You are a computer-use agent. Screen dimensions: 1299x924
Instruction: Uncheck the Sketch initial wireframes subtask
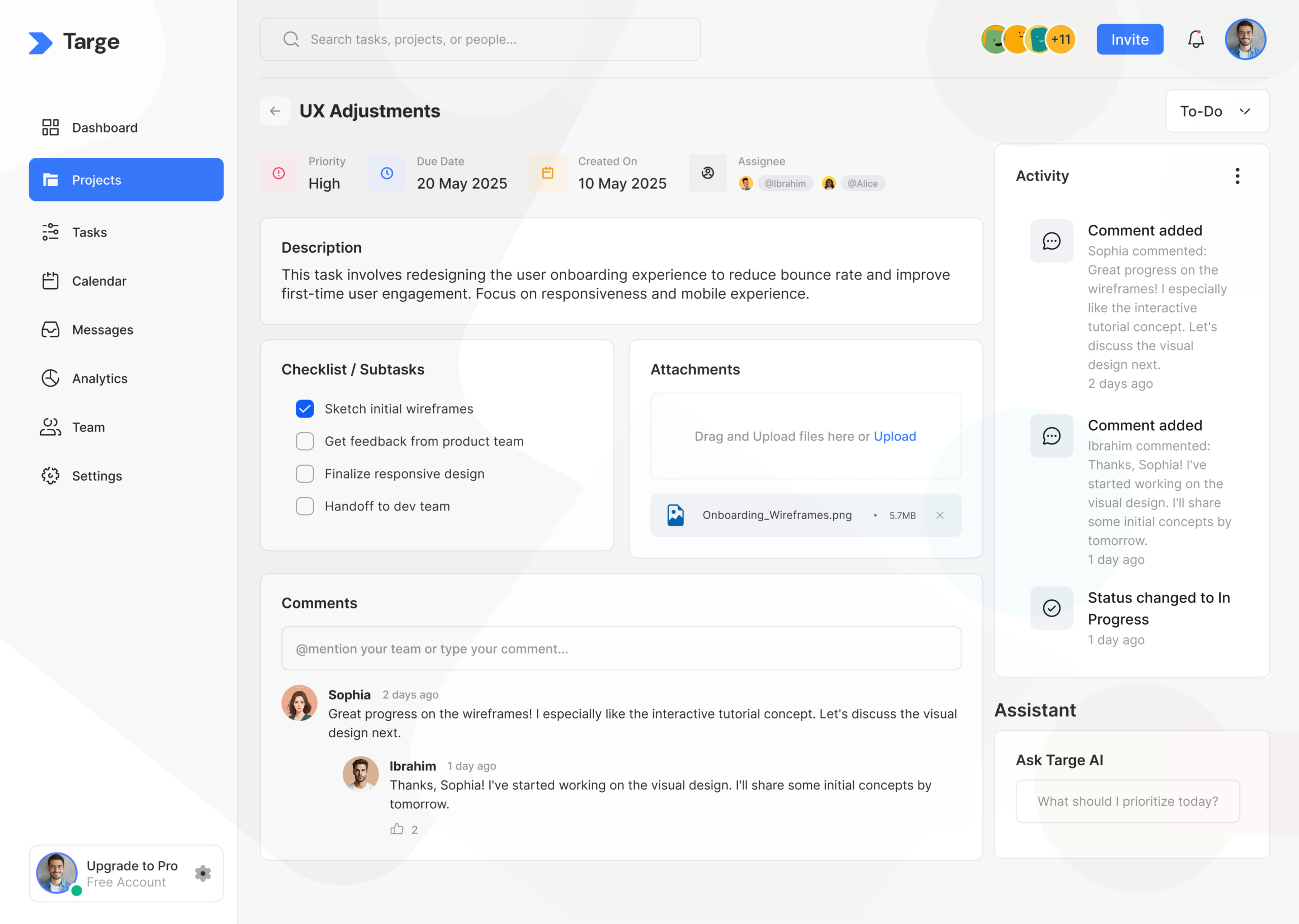click(305, 408)
